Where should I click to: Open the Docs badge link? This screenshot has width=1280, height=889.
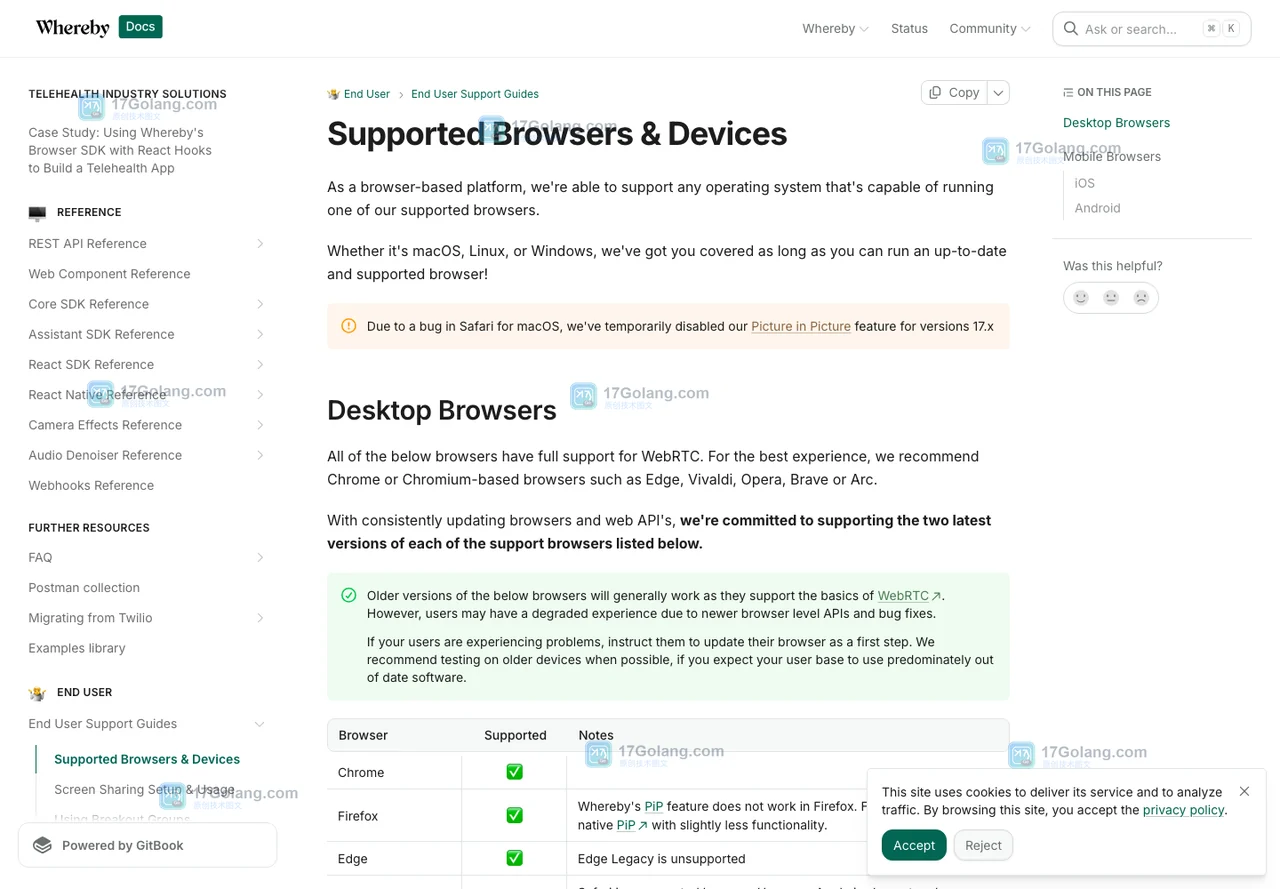click(x=140, y=27)
